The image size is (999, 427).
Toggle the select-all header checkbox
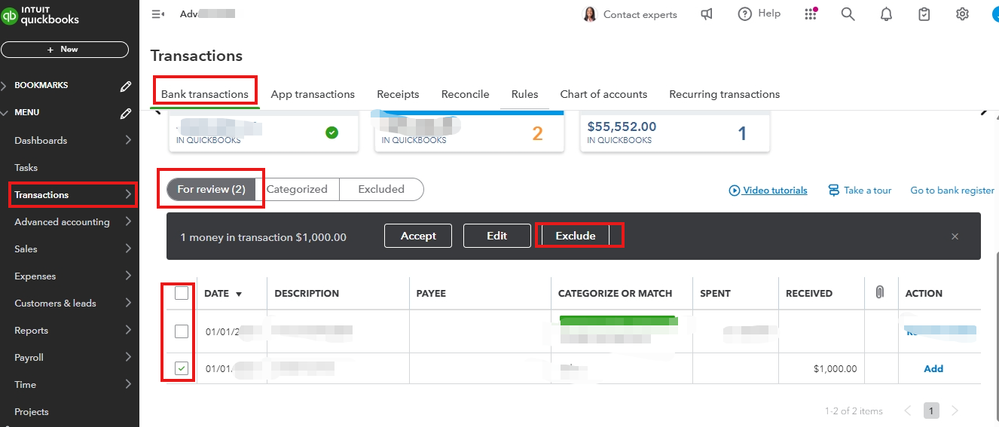click(182, 293)
